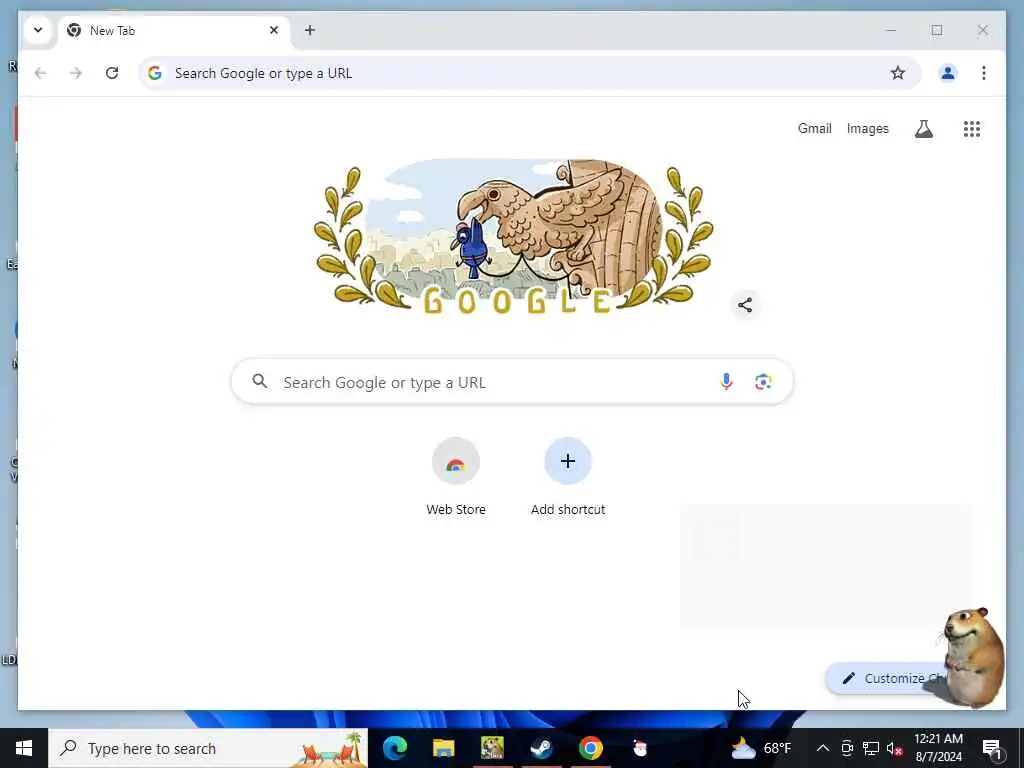The image size is (1024, 768).
Task: Open Steam from the taskbar
Action: 541,748
